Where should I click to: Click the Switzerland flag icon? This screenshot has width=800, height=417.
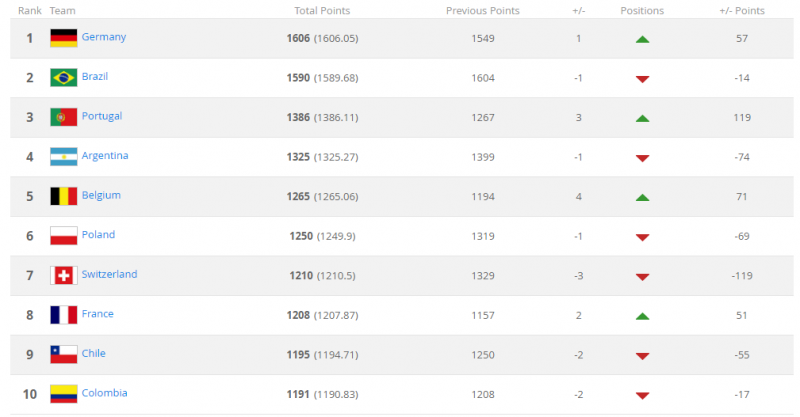tap(64, 276)
